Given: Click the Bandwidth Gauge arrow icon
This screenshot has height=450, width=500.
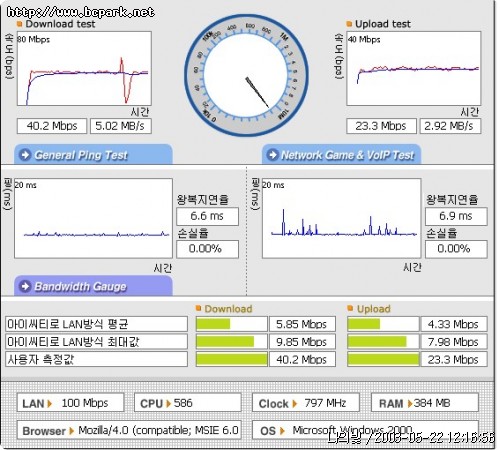Looking at the screenshot, I should (x=25, y=286).
